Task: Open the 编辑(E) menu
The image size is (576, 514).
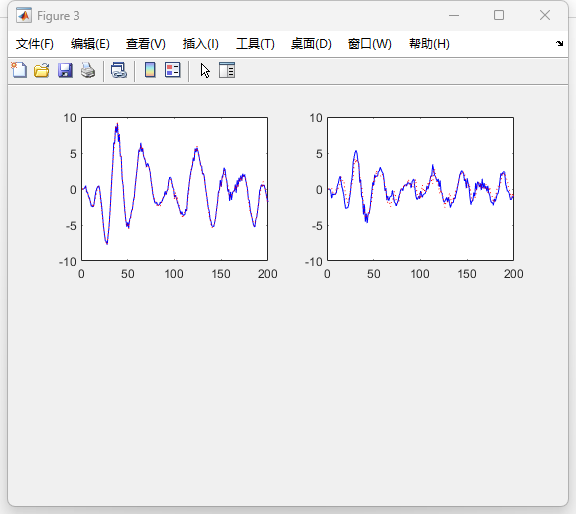Action: coord(90,44)
